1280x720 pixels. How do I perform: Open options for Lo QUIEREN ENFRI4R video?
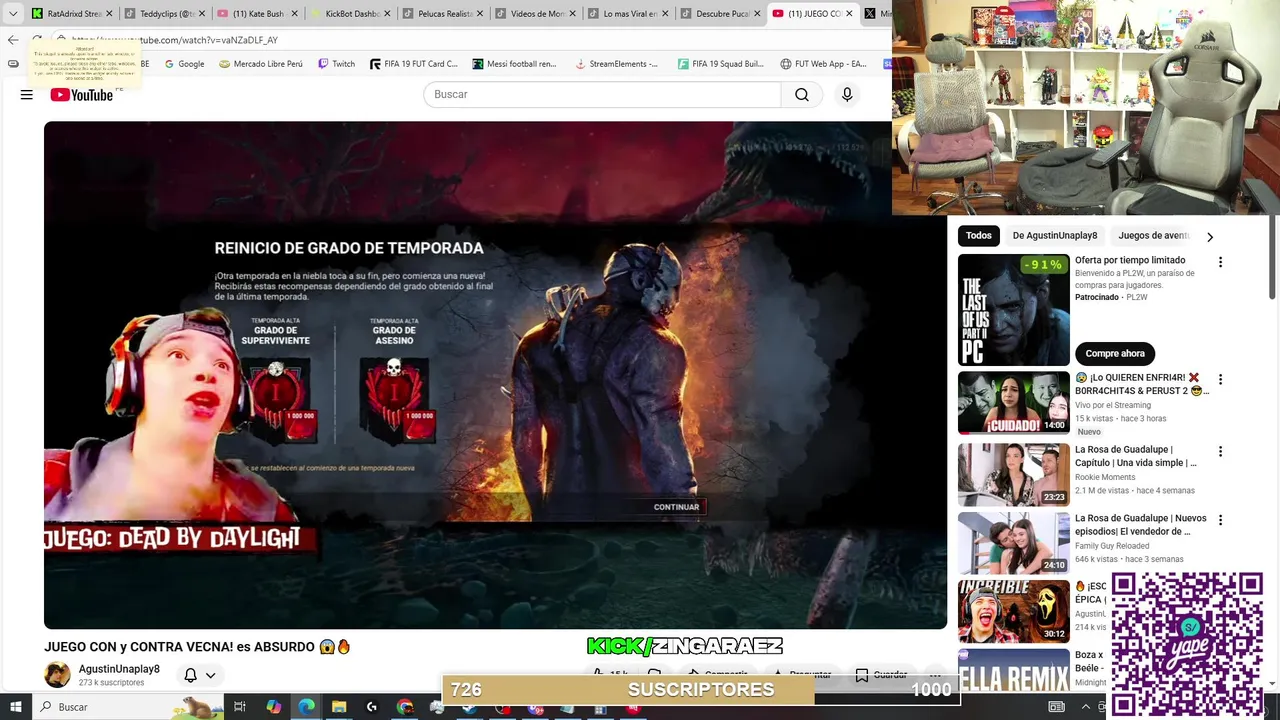click(1220, 380)
